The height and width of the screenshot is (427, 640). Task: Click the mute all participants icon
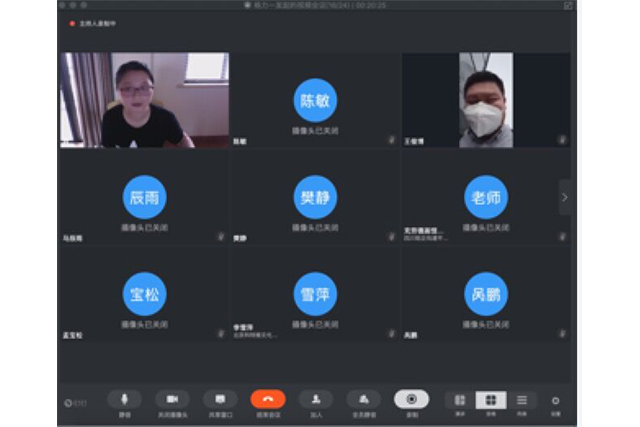pos(364,399)
